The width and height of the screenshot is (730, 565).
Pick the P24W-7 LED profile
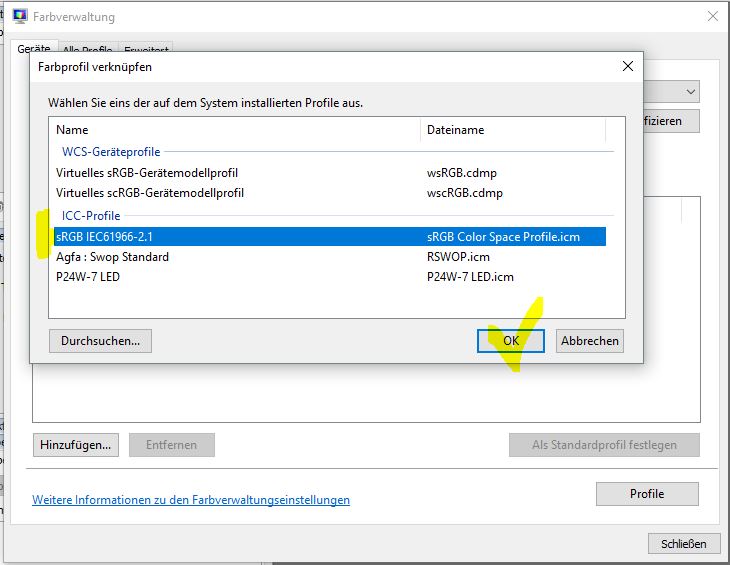point(88,277)
